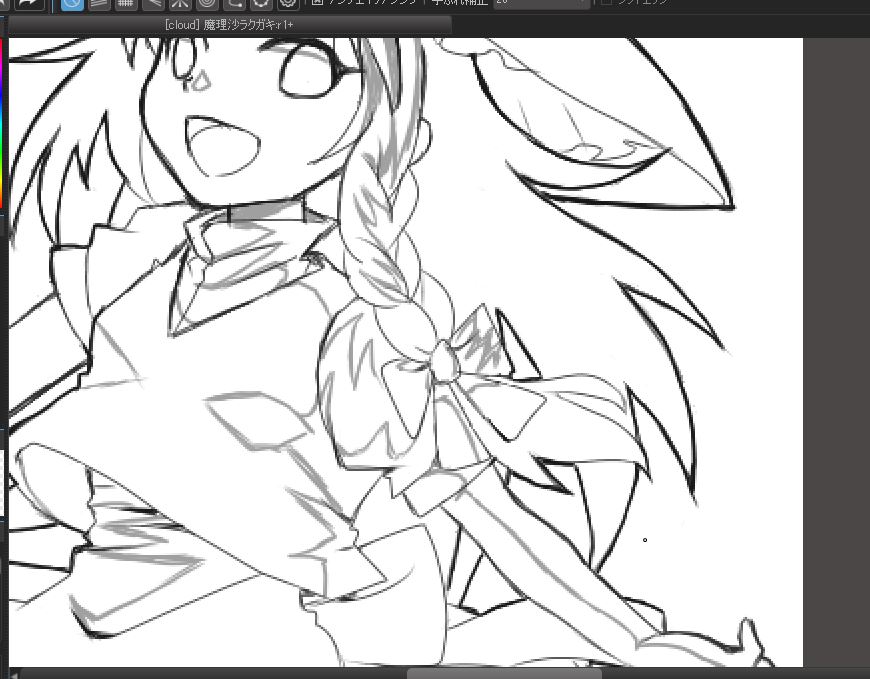This screenshot has height=679, width=870.
Task: Enable the radial lines snap icon
Action: click(x=180, y=4)
